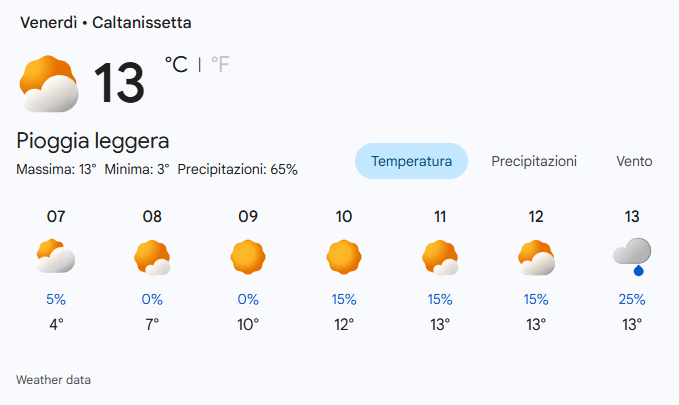Click the sunny icon at 09
The width and height of the screenshot is (679, 405).
tap(248, 258)
